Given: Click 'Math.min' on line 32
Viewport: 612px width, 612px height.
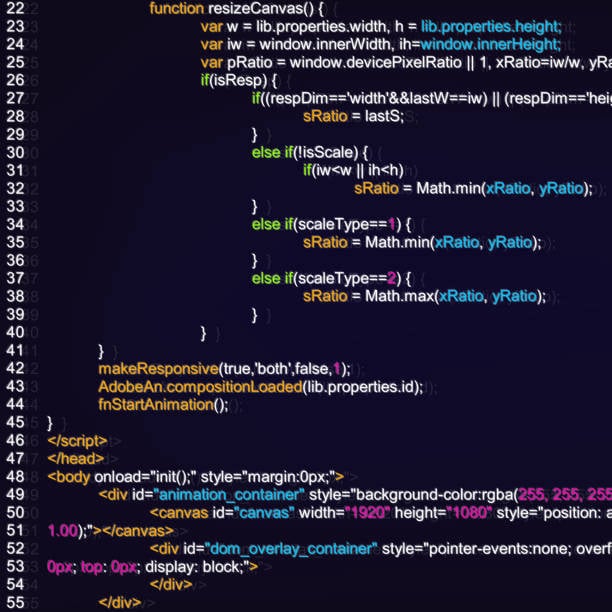Looking at the screenshot, I should [x=449, y=189].
